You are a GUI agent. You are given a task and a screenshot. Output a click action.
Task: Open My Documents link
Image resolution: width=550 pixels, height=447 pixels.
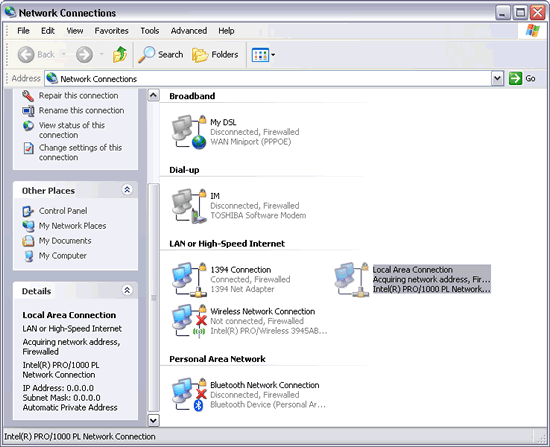pyautogui.click(x=65, y=241)
